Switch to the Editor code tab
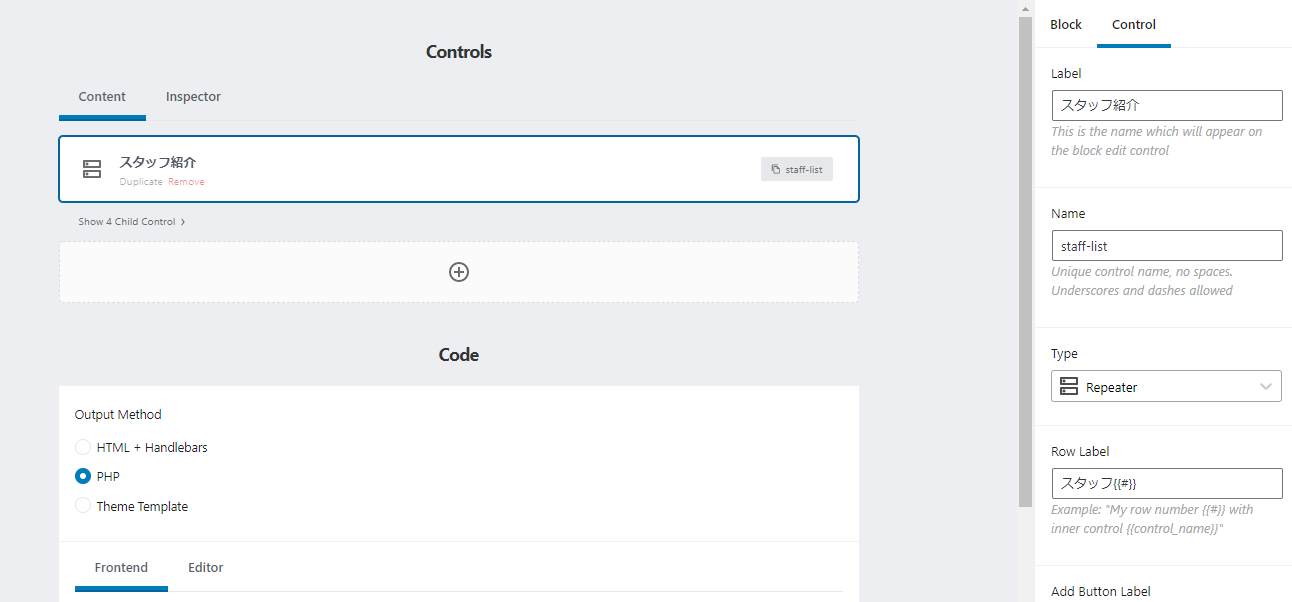This screenshot has width=1292, height=602. [206, 568]
